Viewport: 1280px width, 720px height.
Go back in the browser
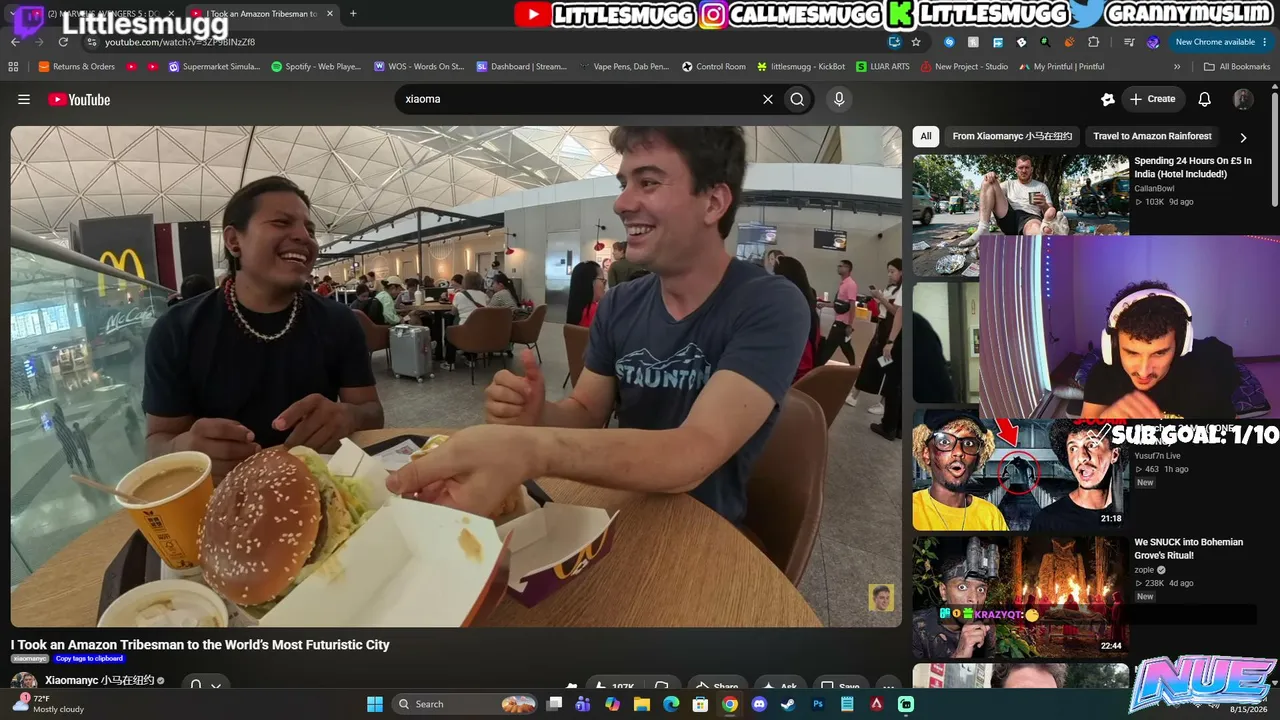tap(15, 42)
